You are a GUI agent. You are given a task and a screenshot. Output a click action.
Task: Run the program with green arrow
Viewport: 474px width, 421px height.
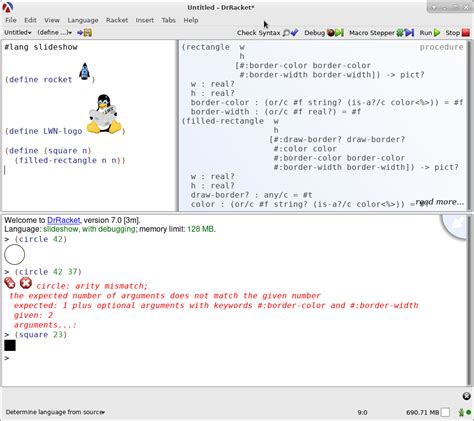(x=430, y=33)
